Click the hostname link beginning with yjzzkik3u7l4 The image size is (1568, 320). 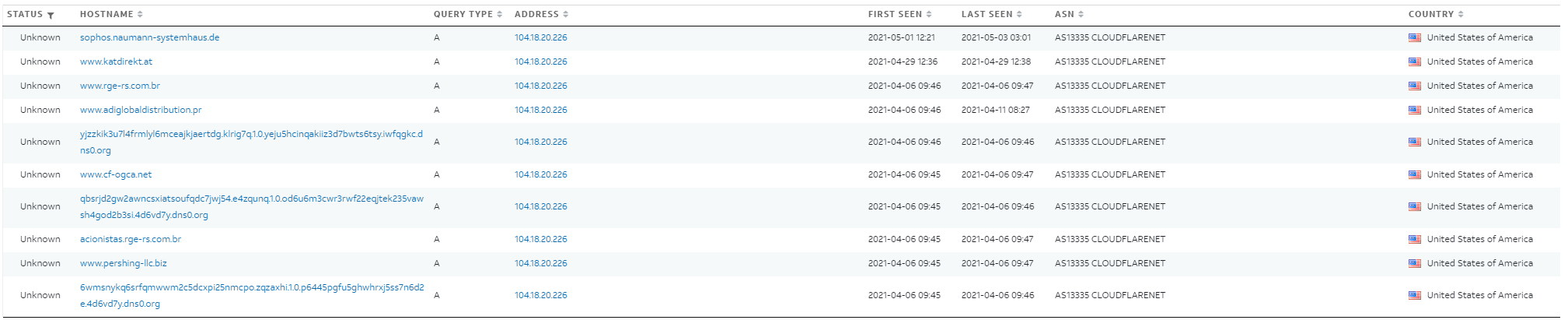pos(251,134)
